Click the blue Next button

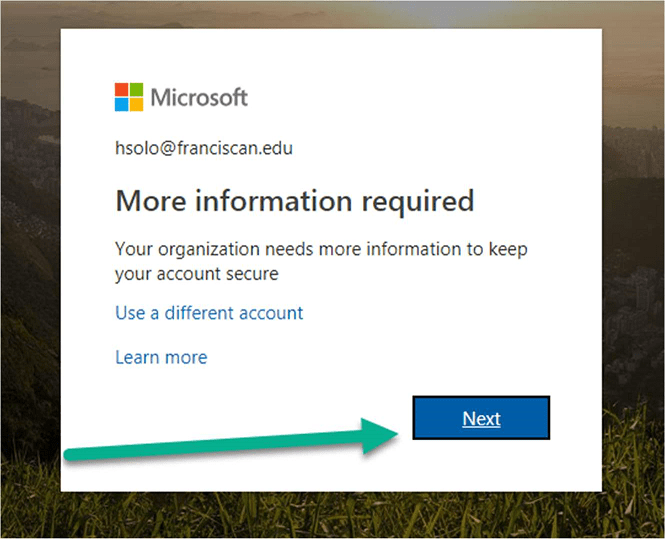click(481, 418)
